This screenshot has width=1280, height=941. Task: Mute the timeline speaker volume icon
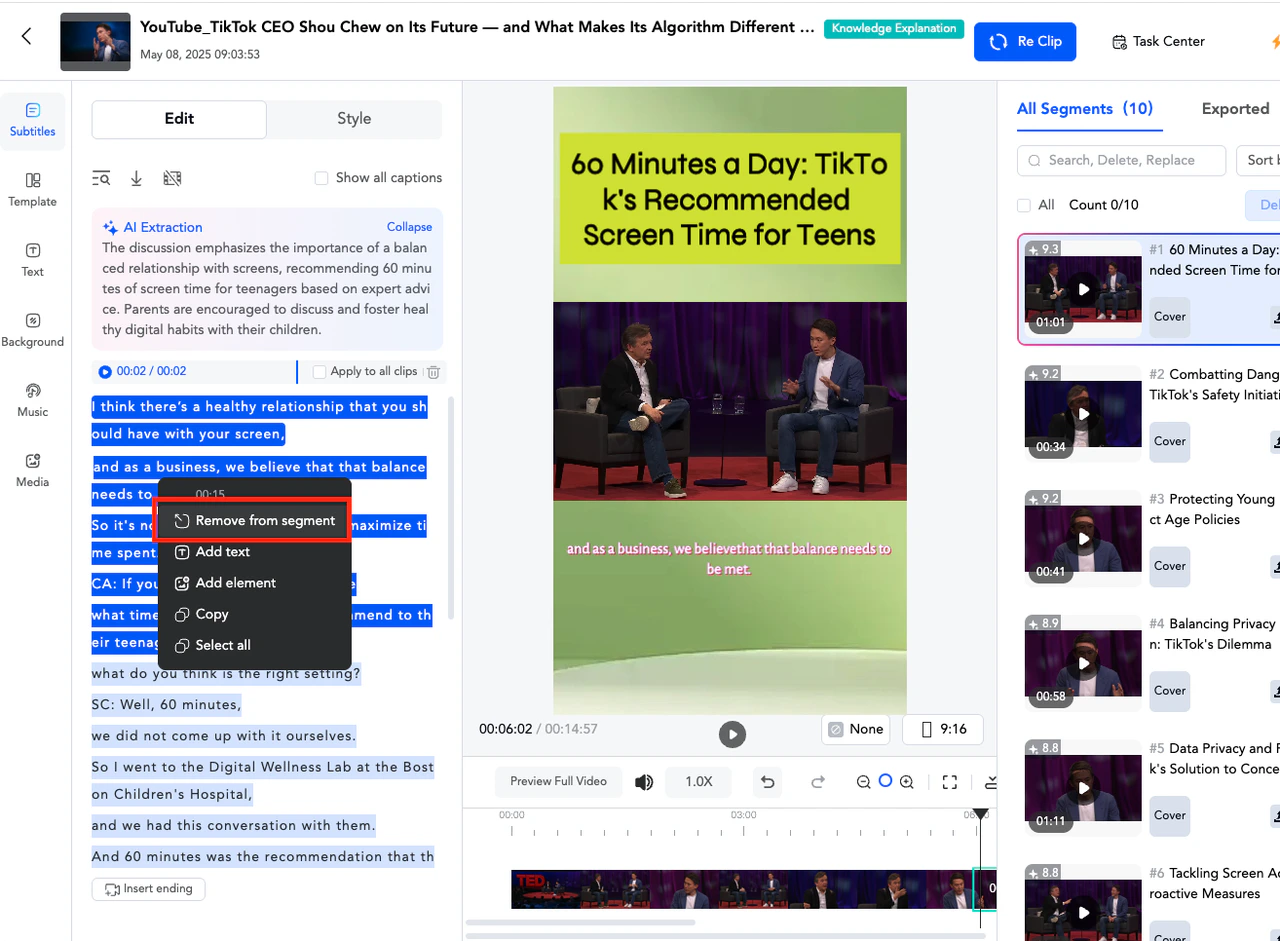point(645,782)
